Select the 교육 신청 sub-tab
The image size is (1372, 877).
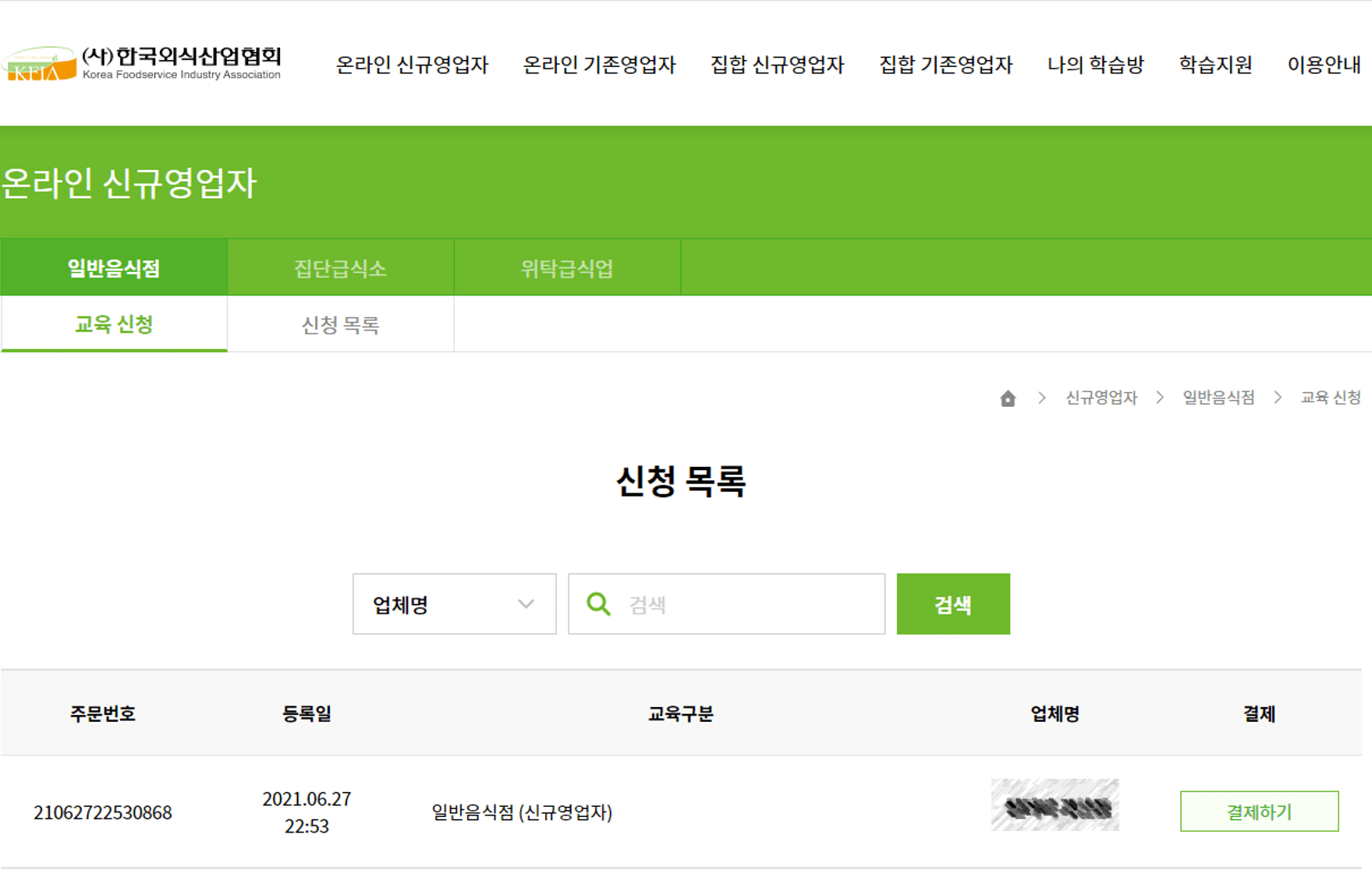click(x=114, y=324)
